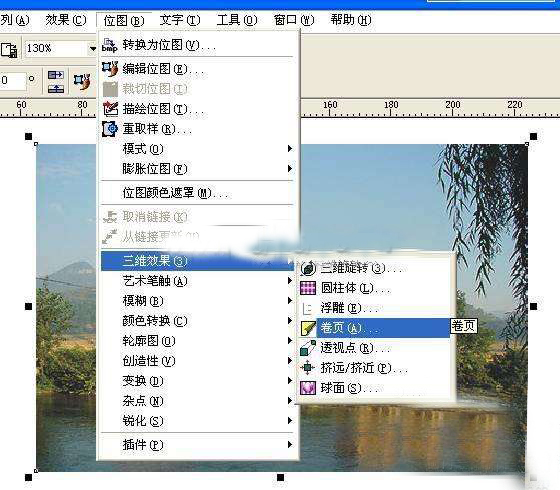Expand the 创造性(V) submenu arrow
The height and width of the screenshot is (490, 560).
coord(290,361)
